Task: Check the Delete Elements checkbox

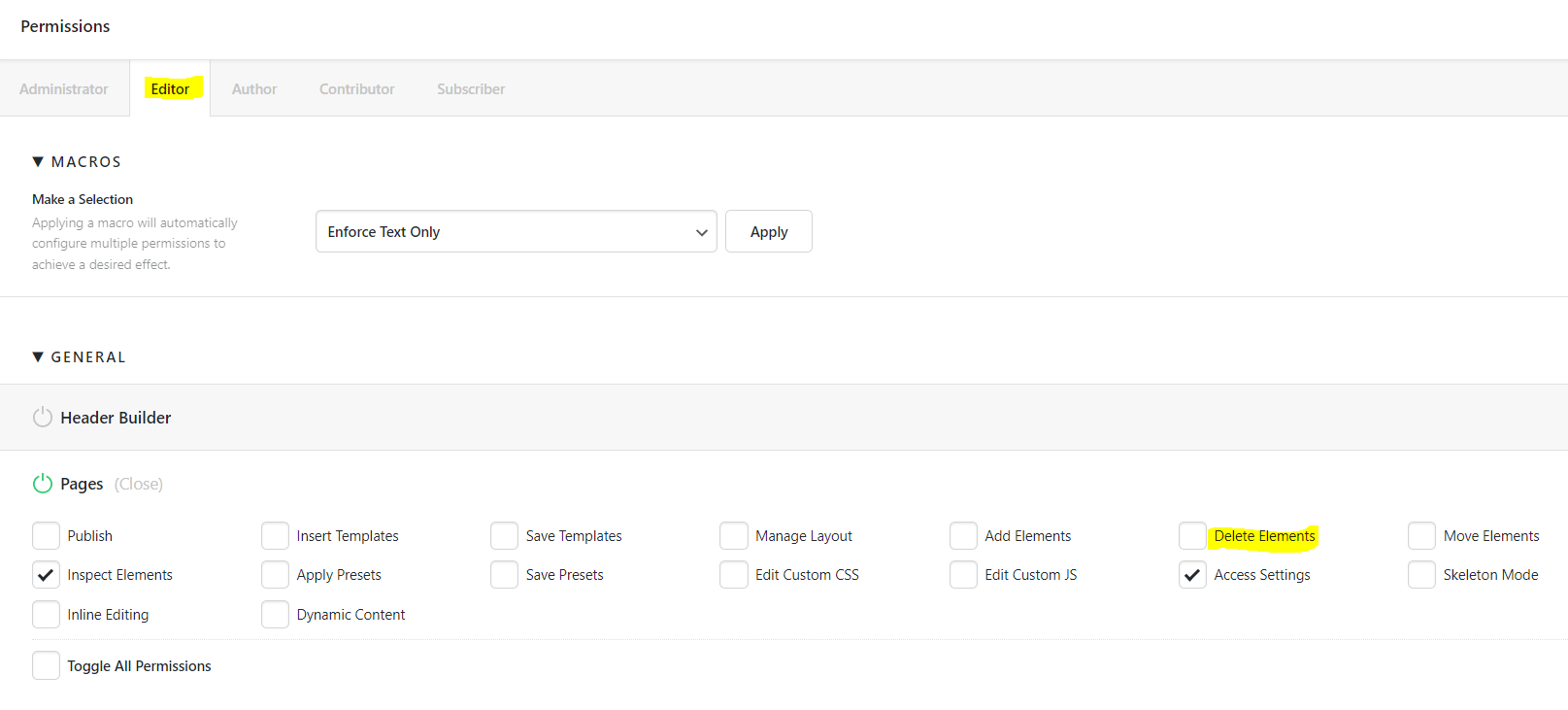Action: 1192,535
